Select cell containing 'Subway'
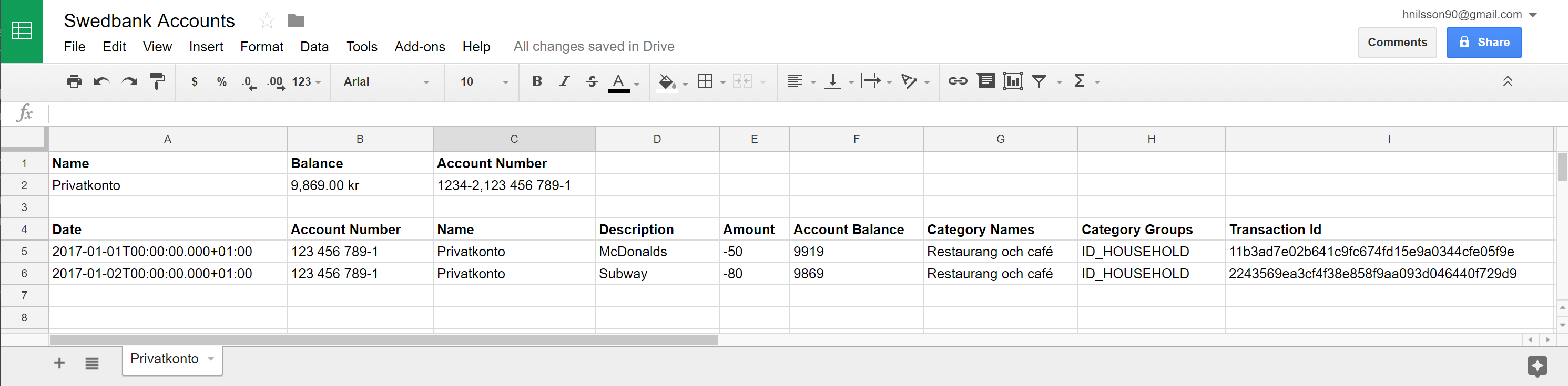Image resolution: width=1568 pixels, height=386 pixels. coord(657,274)
